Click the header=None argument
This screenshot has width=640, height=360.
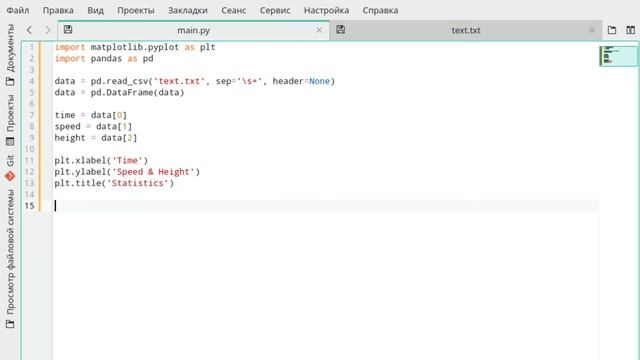301,81
